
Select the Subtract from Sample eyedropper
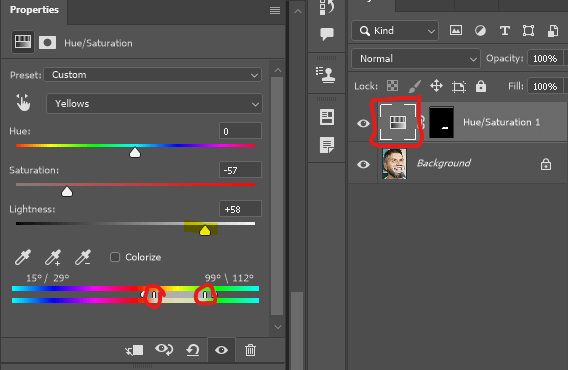[83, 257]
